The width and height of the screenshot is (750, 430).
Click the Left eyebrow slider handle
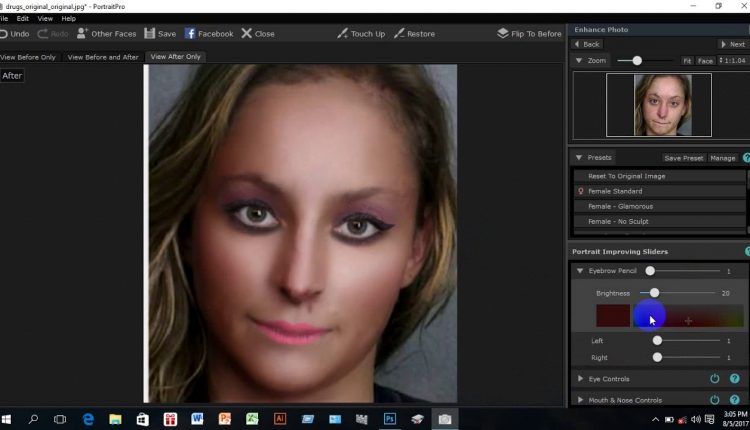[x=657, y=341]
